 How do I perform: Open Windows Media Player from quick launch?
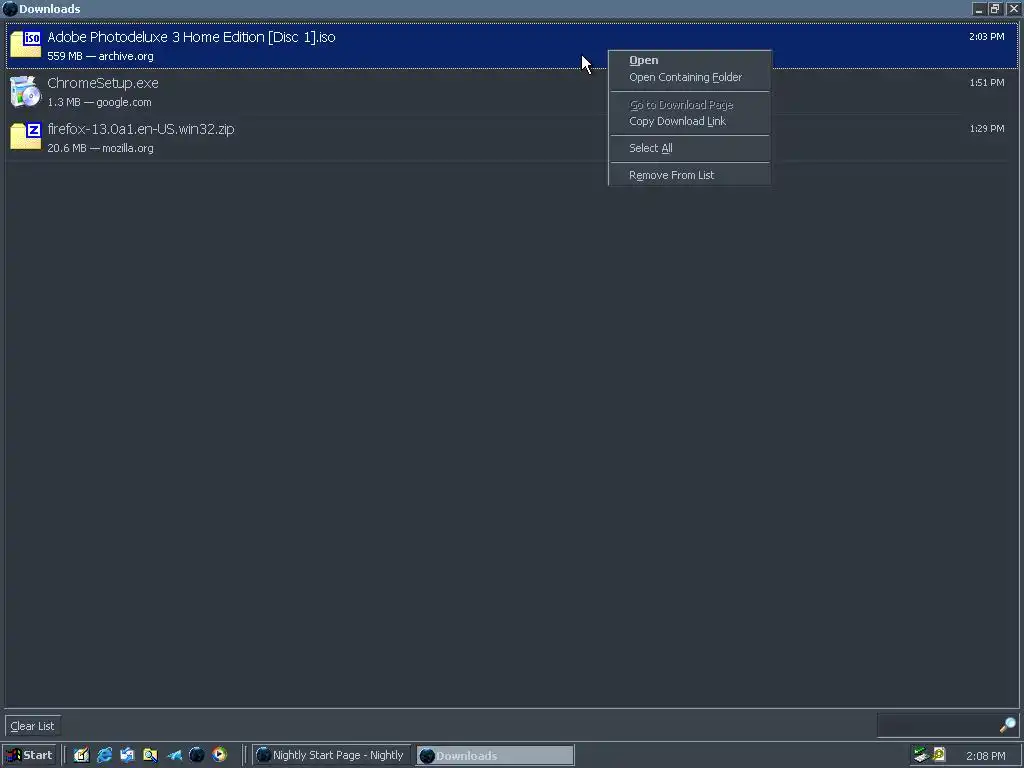(219, 755)
